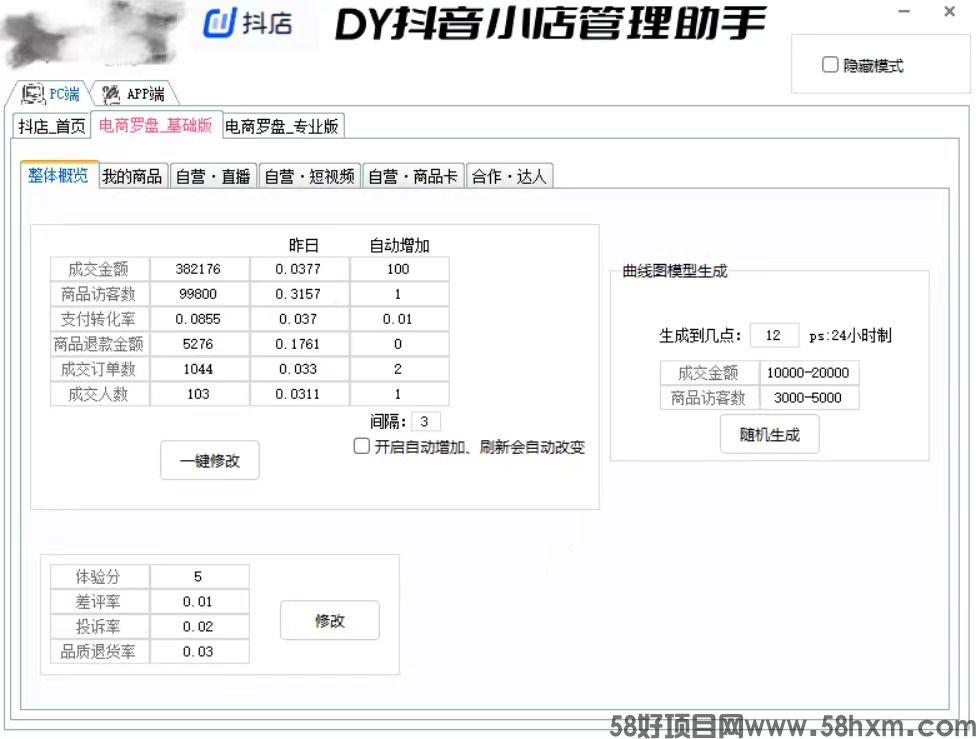Click the 成交人数 row label
Image resolution: width=976 pixels, height=739 pixels.
[x=100, y=393]
